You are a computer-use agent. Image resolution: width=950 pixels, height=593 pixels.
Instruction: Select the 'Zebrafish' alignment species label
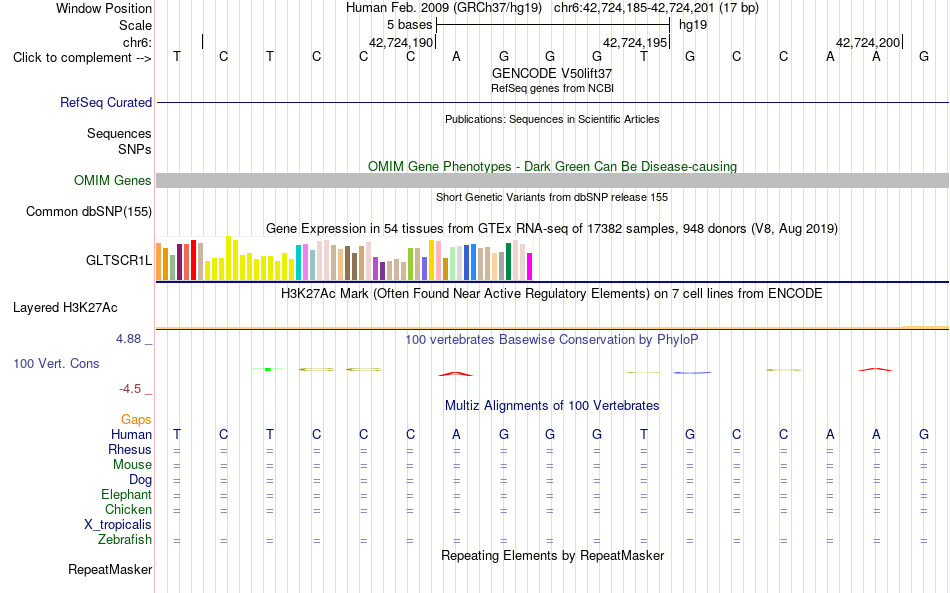(125, 540)
